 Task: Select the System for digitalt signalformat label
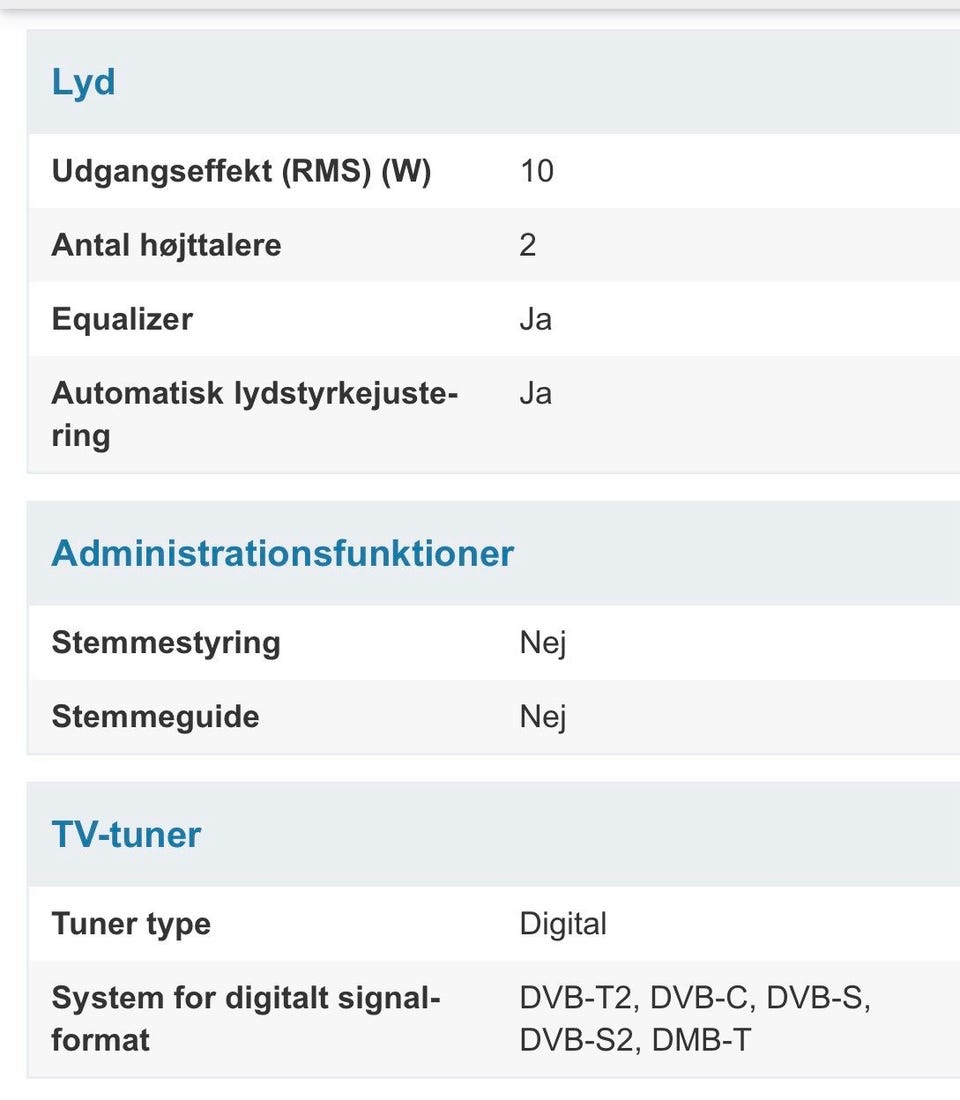point(246,1018)
